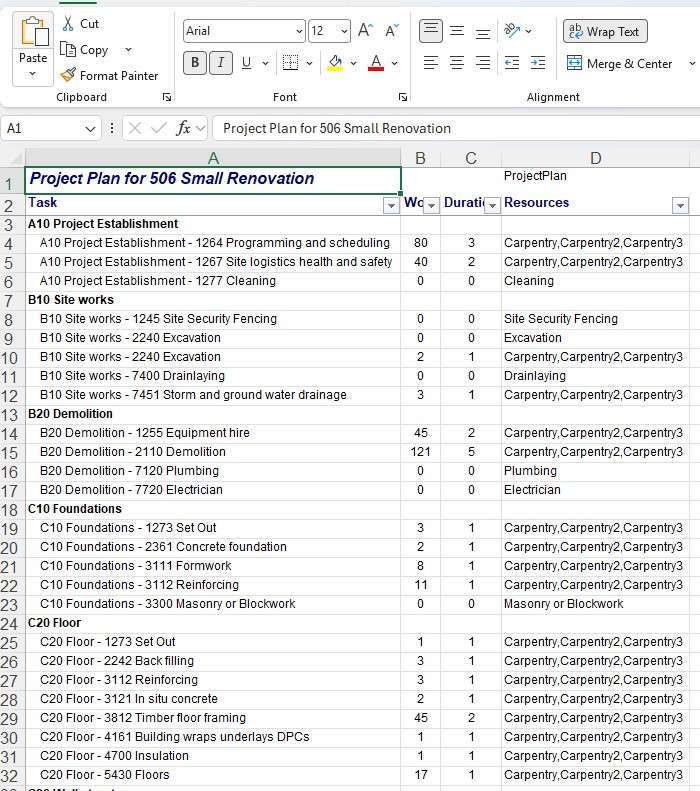Open the borders options arrow
700x791 pixels.
309,64
